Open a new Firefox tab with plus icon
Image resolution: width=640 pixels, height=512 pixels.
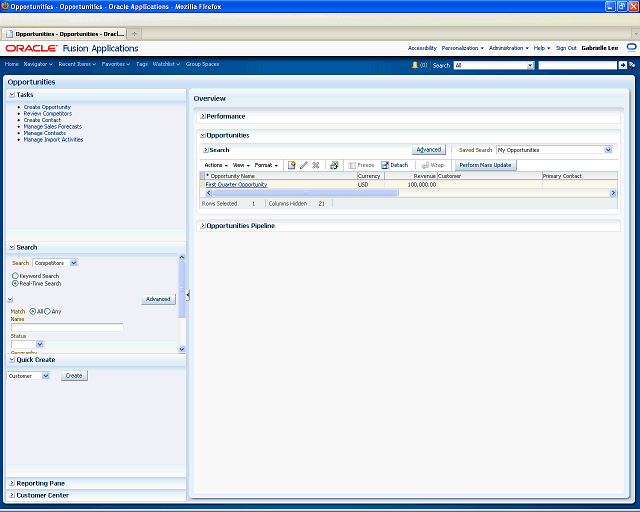pyautogui.click(x=134, y=34)
